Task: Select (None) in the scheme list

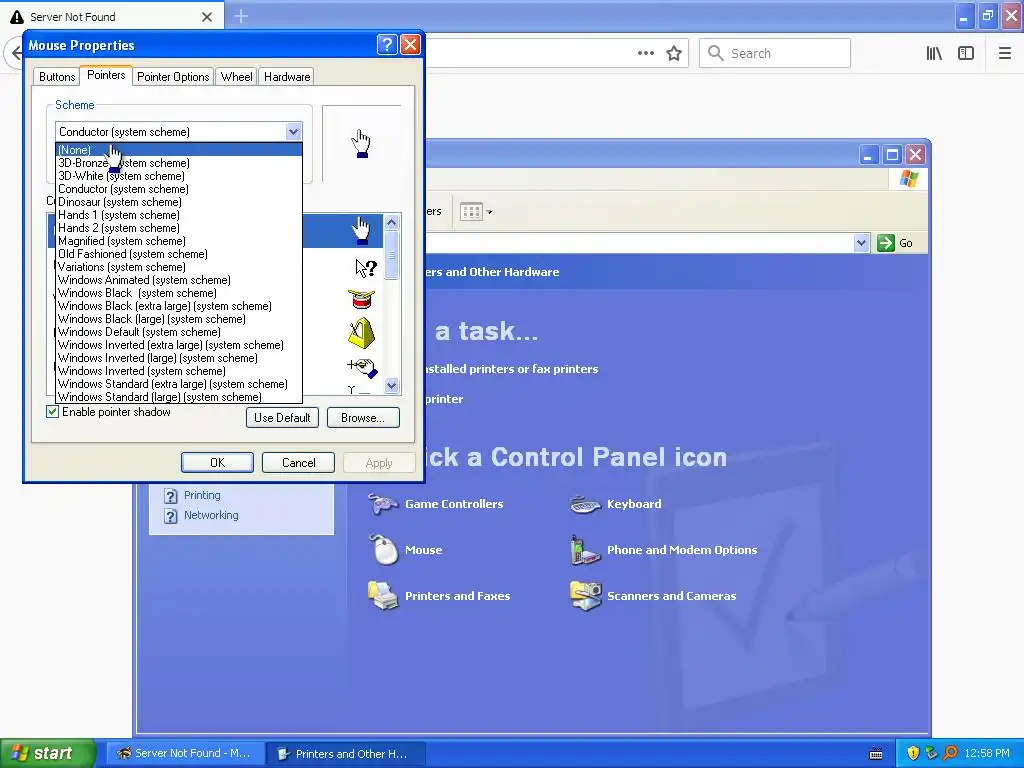Action: (178, 150)
